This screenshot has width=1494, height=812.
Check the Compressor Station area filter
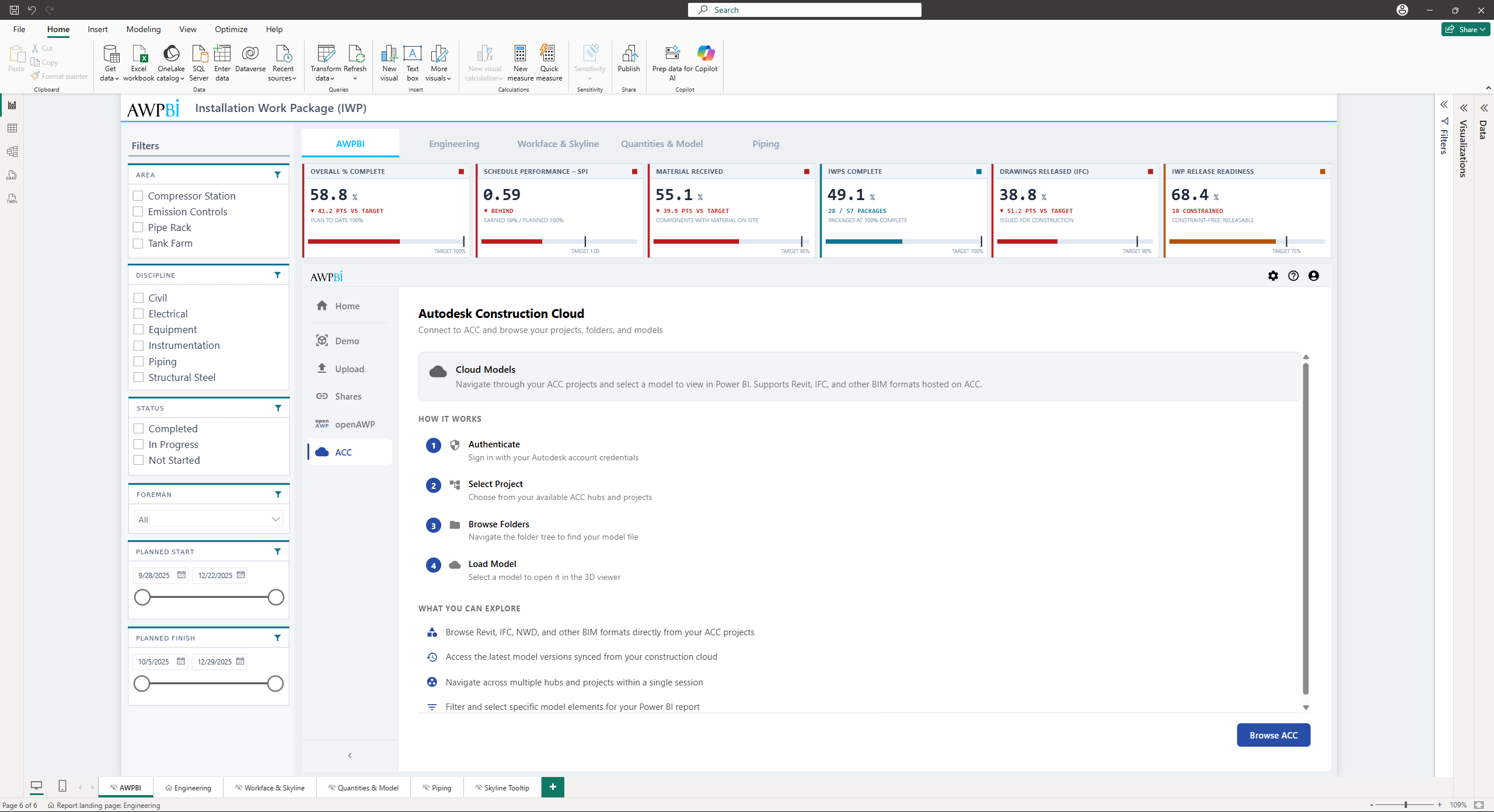(x=138, y=196)
